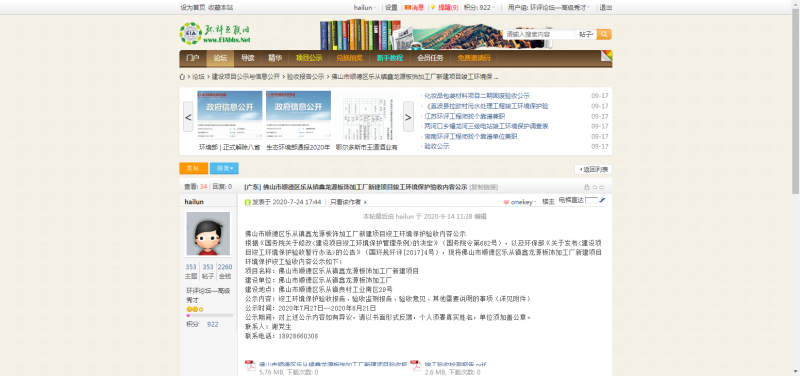This screenshot has height=376, width=800.
Task: Open the 两河口乡幢龙河三级电站 link
Action: click(x=486, y=126)
